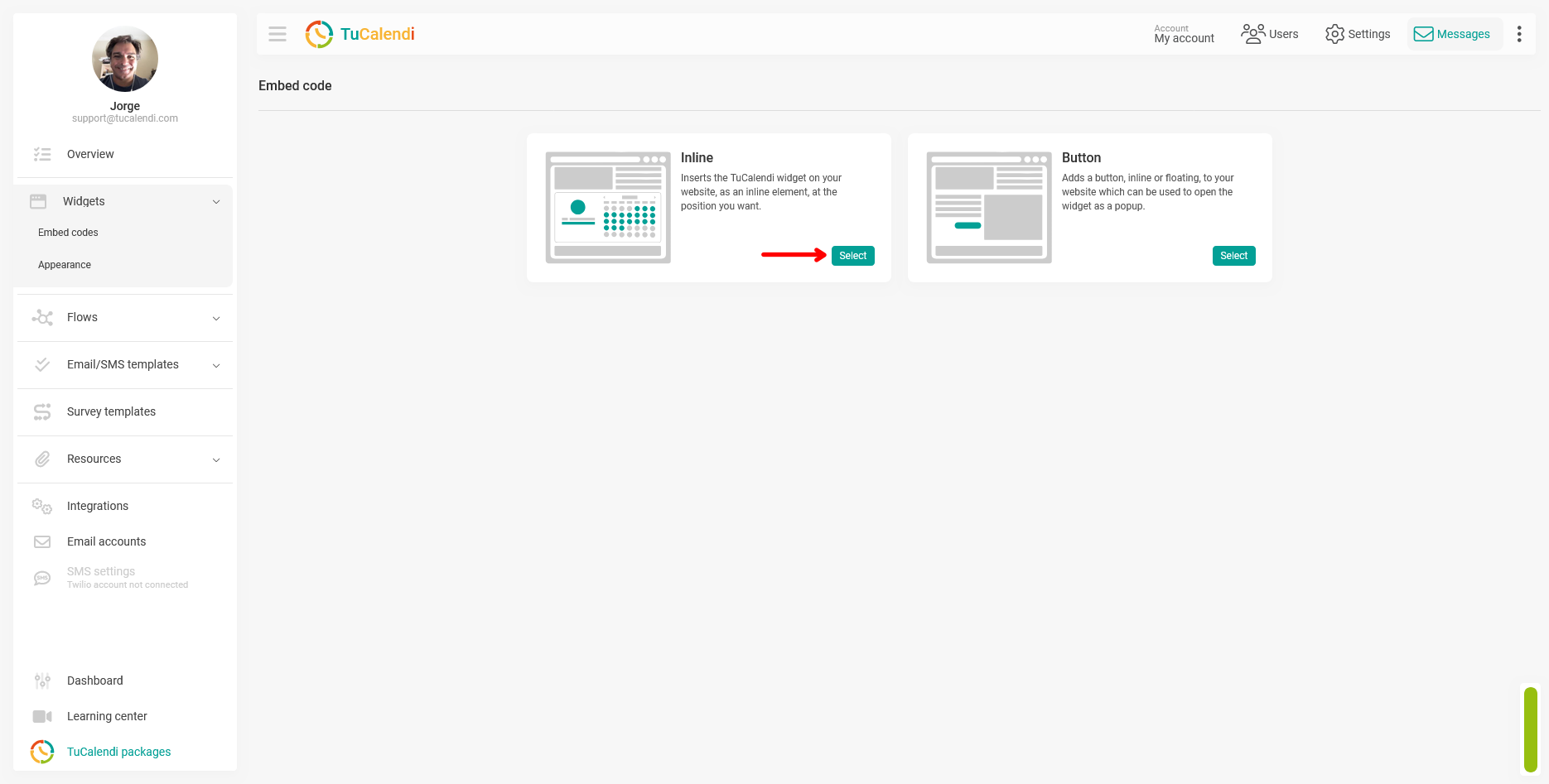1549x784 pixels.
Task: Open the Users icon in top bar
Action: tap(1252, 34)
